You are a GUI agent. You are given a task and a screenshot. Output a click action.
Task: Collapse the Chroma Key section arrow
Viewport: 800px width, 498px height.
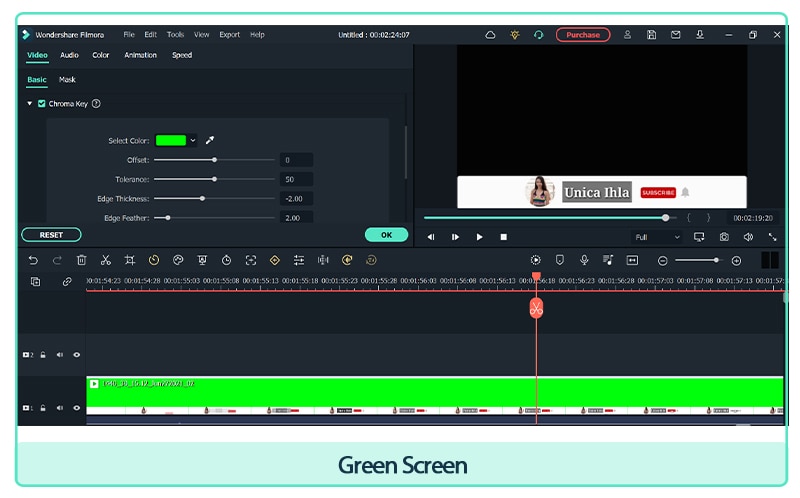[30, 104]
